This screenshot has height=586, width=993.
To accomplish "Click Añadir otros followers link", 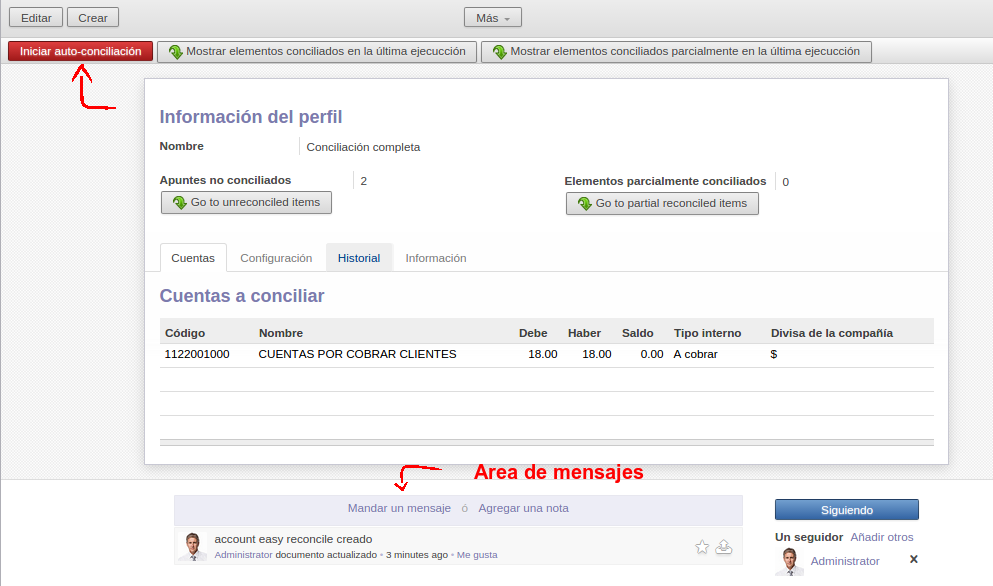I will (882, 537).
